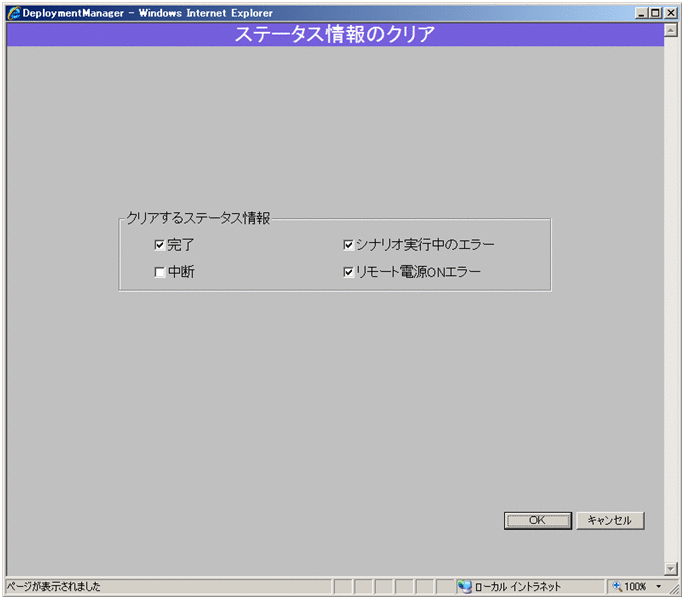Click the クリアするステータス情報 group label
The width and height of the screenshot is (685, 600).
pos(198,218)
